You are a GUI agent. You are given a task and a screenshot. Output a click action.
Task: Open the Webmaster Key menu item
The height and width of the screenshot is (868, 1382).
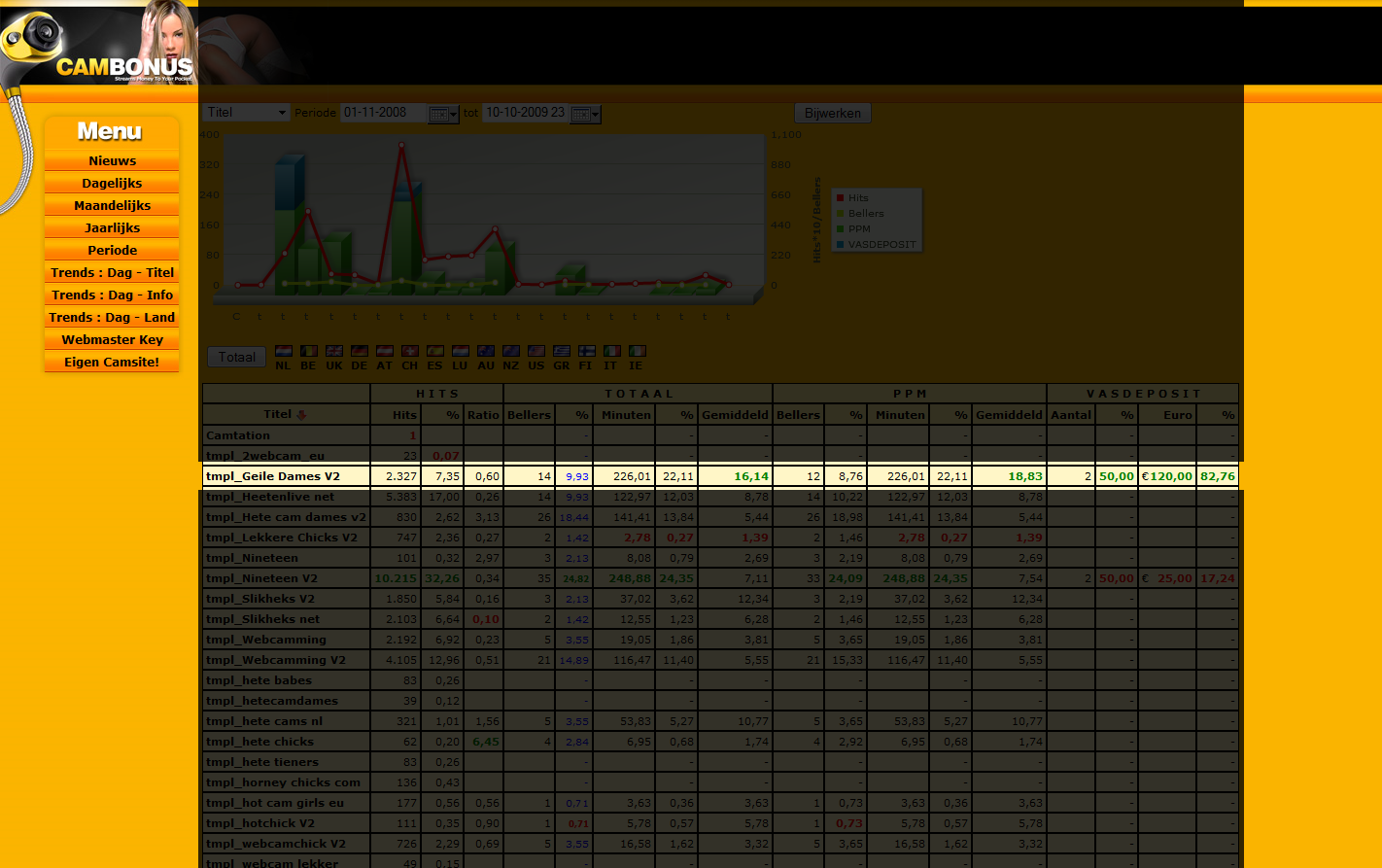[112, 340]
